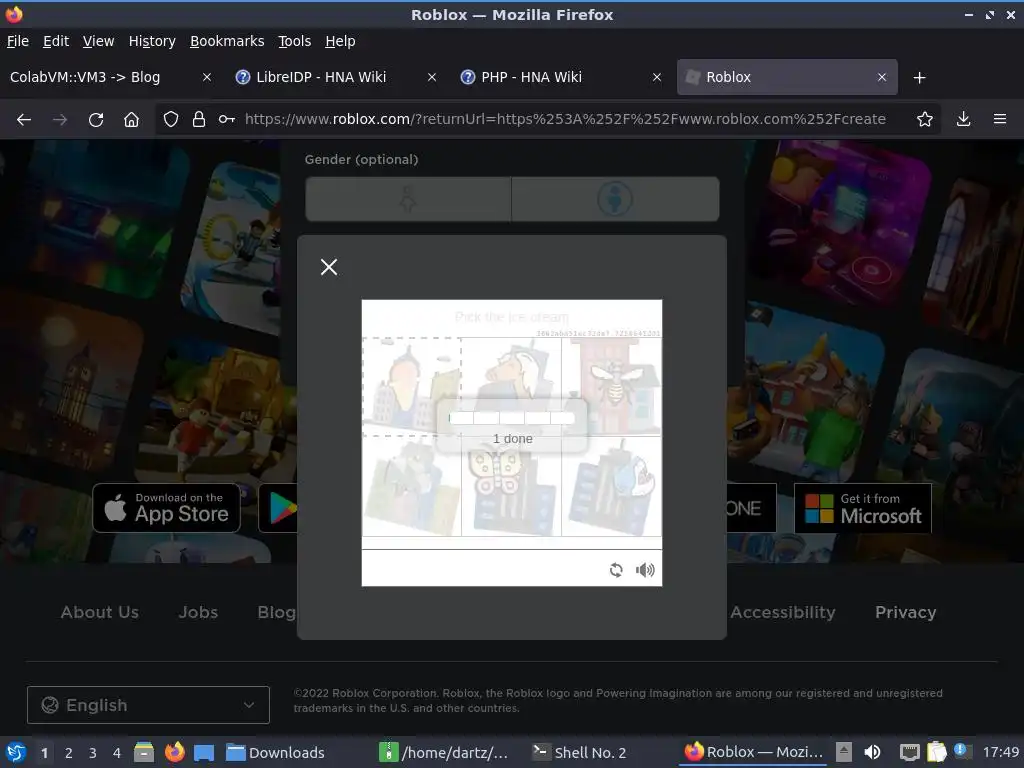The width and height of the screenshot is (1024, 768).
Task: Select the female gender option
Action: (x=408, y=199)
